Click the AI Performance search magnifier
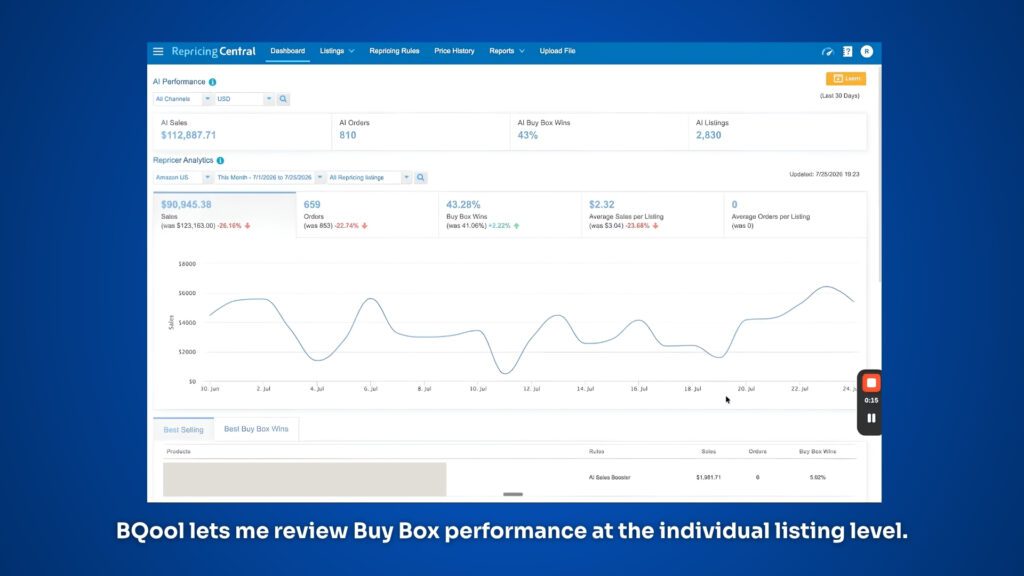Image resolution: width=1024 pixels, height=576 pixels. tap(283, 99)
